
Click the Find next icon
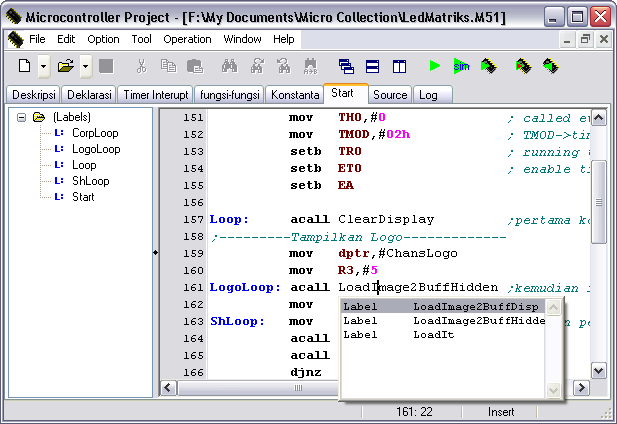click(x=257, y=66)
